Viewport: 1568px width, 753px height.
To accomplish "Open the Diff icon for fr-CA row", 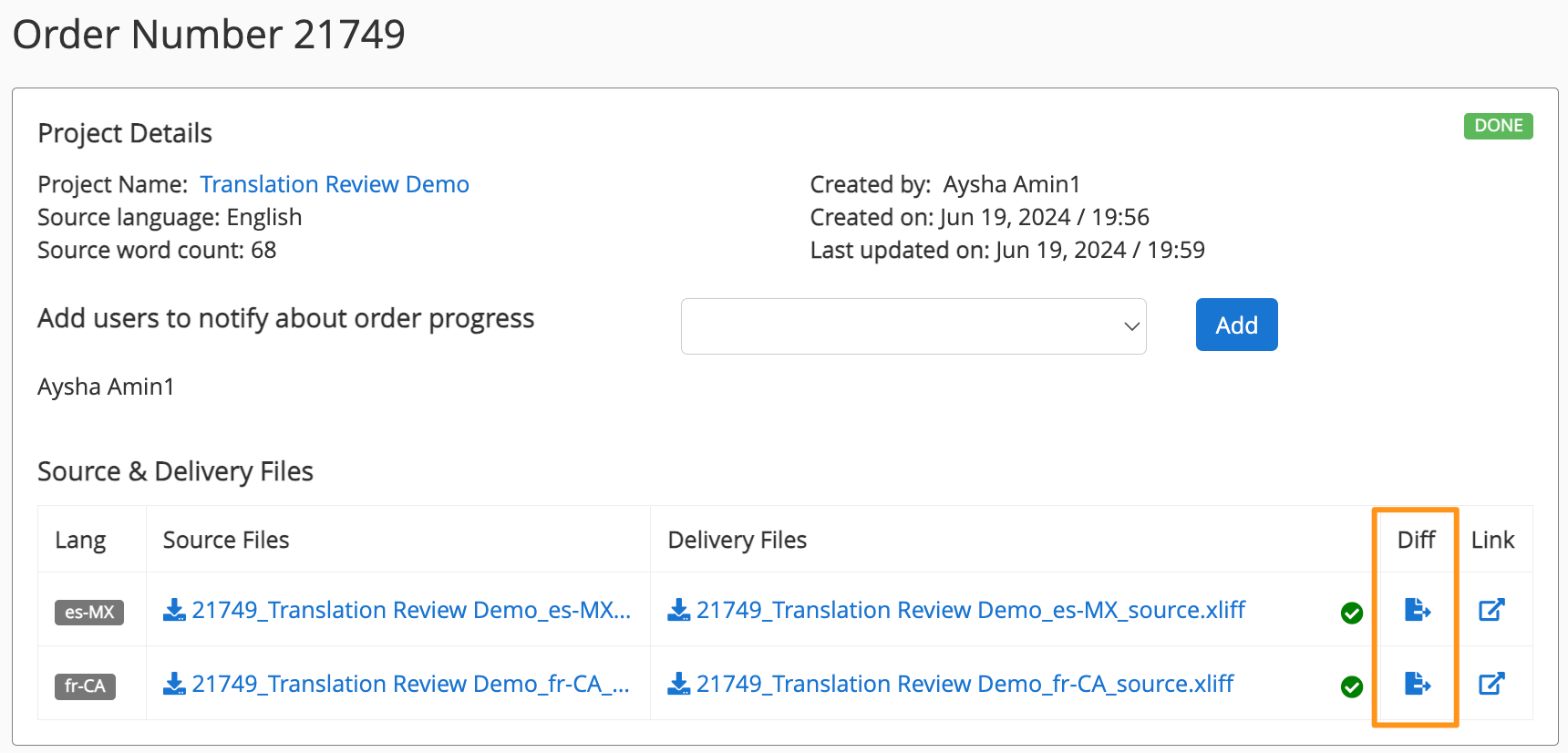I will (1418, 683).
